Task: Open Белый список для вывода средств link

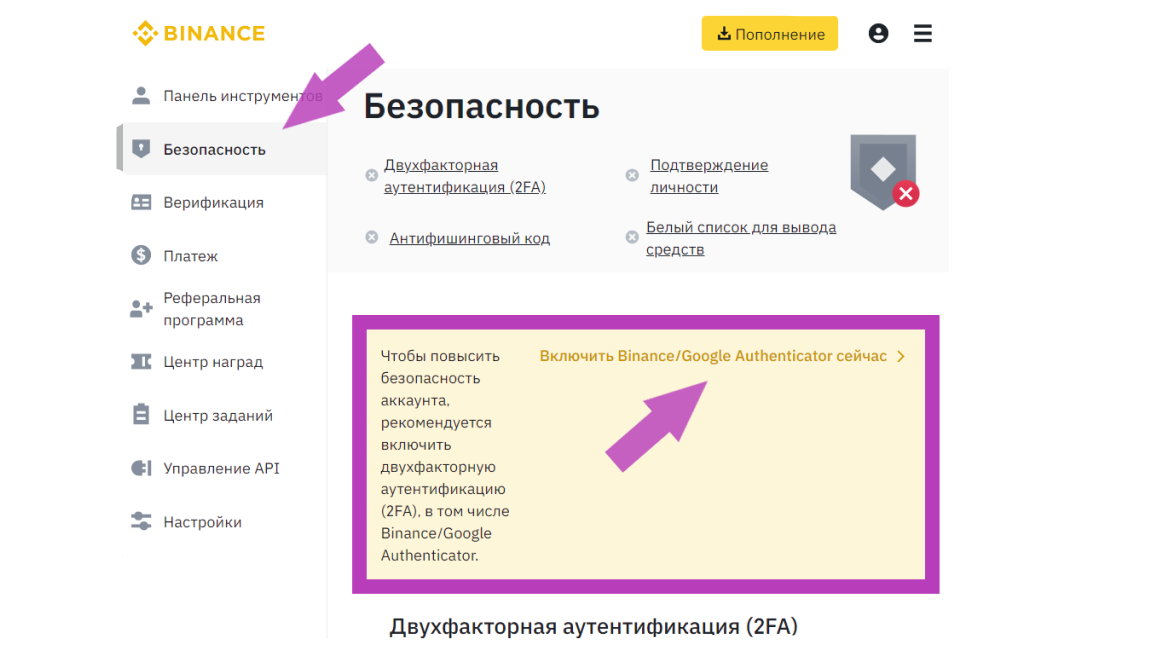Action: [741, 238]
